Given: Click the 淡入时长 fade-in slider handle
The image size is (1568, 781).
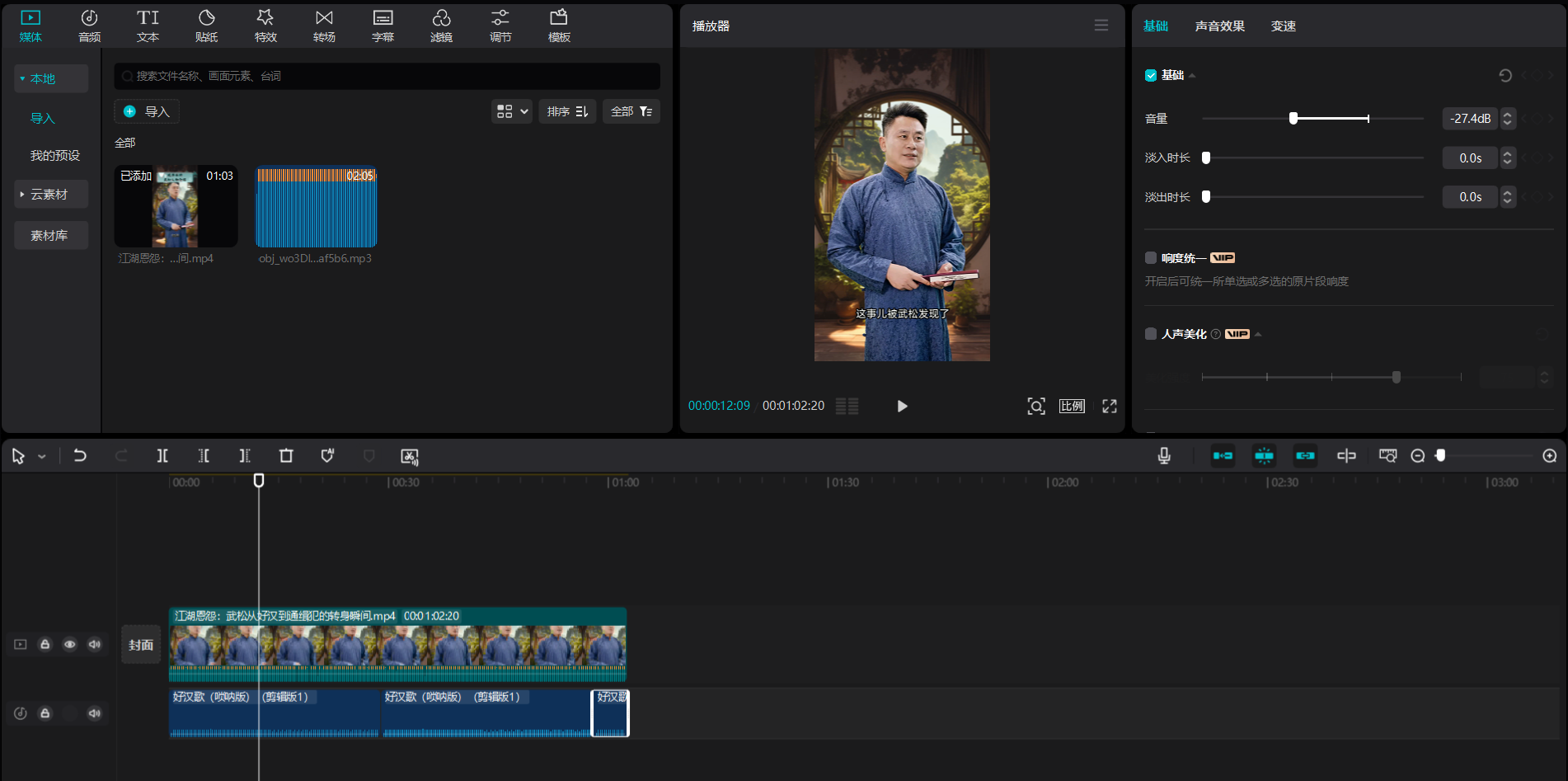Looking at the screenshot, I should point(1206,158).
